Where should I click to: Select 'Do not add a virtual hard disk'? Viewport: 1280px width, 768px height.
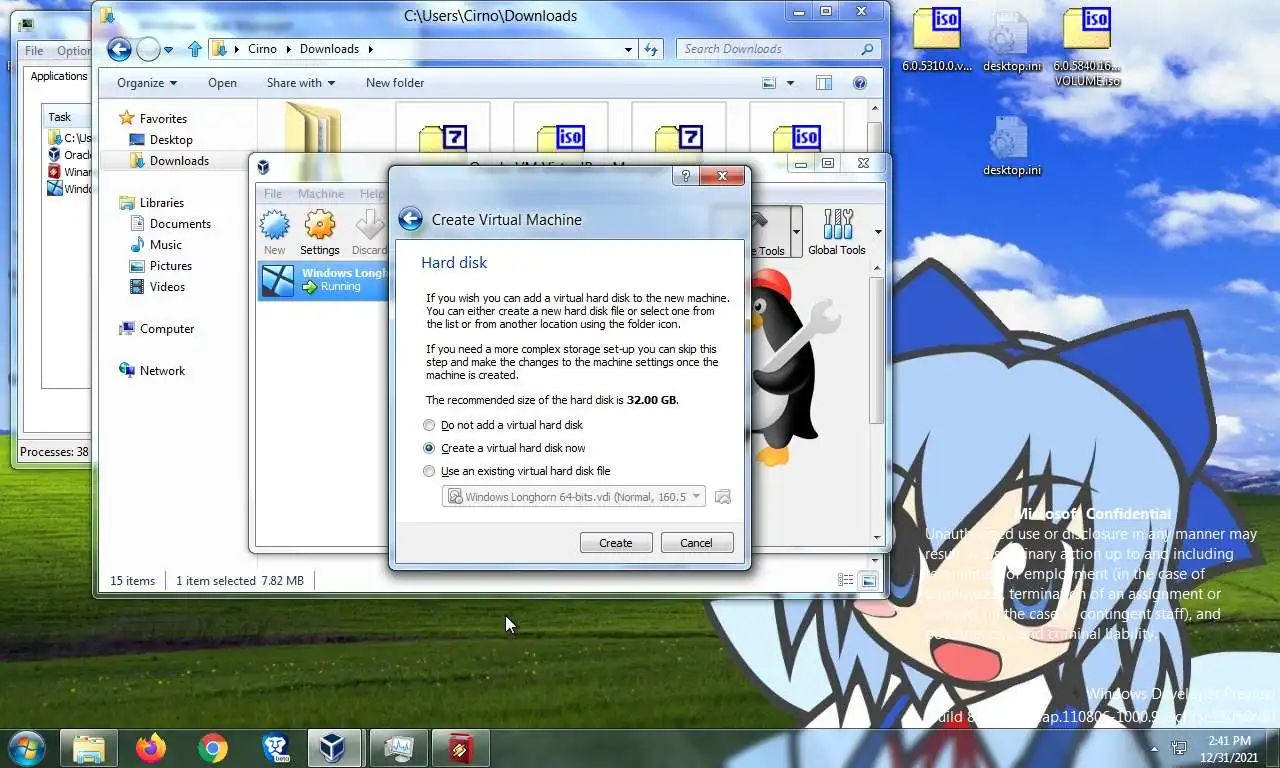coord(504,425)
